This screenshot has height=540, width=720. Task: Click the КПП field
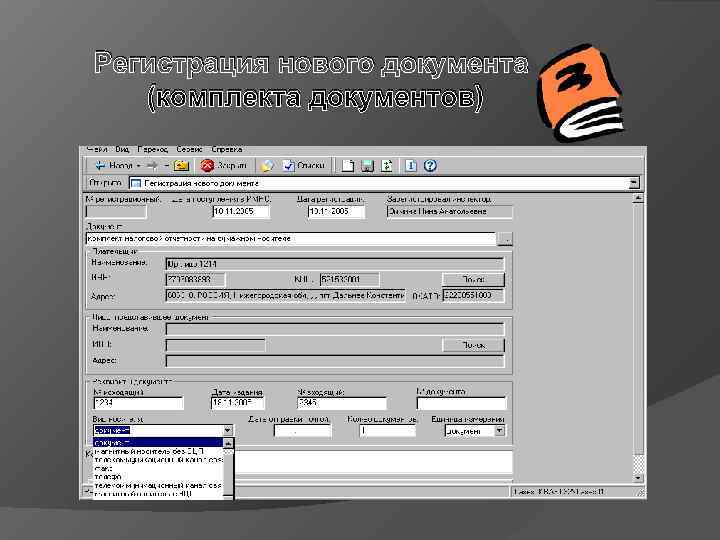(x=349, y=279)
